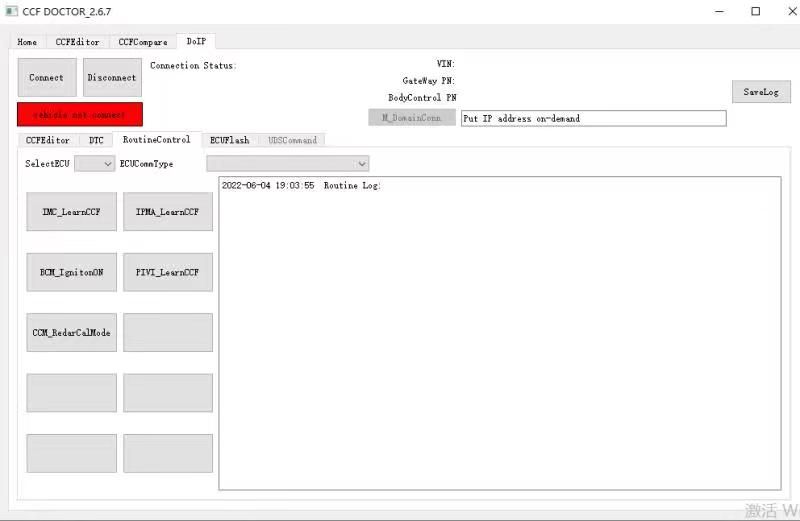Click the VIN label
Screen dimensions: 800x521
445,64
